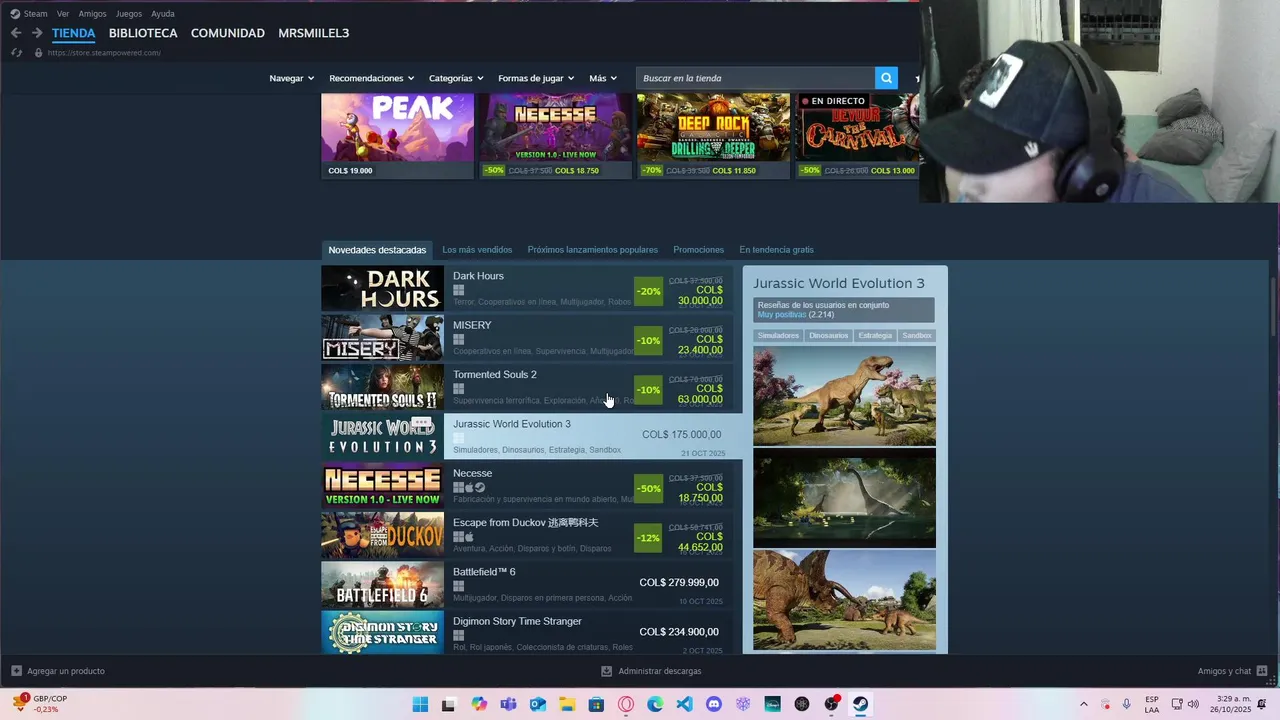This screenshot has width=1280, height=720.
Task: Click the store URL address field
Action: click(104, 53)
